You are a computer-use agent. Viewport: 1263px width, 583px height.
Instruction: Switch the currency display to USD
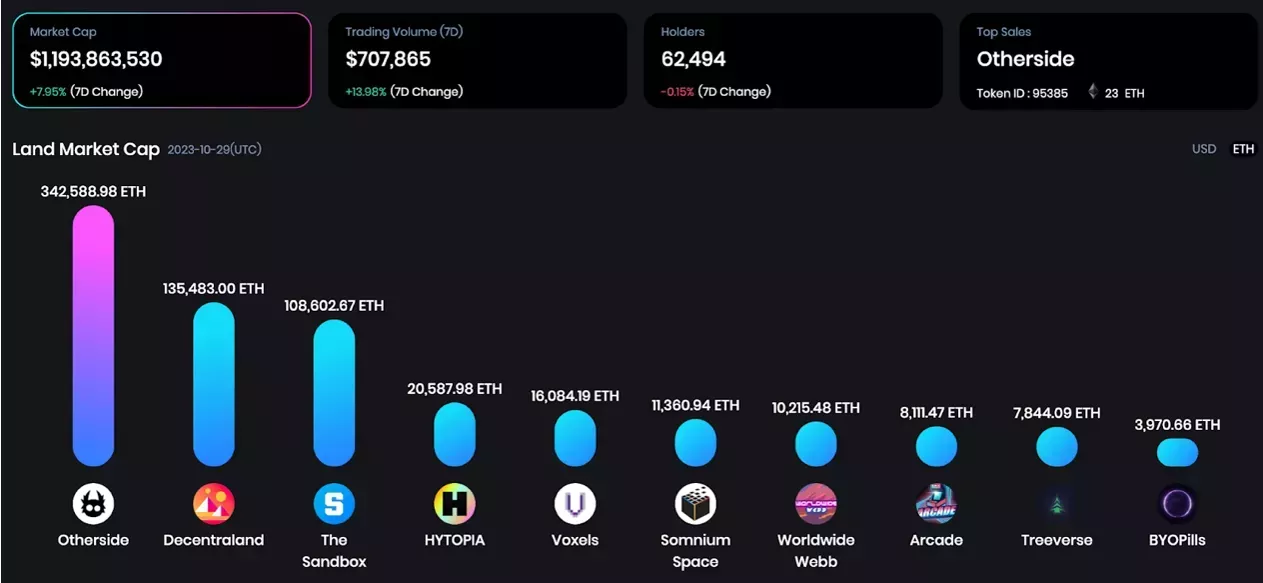[1204, 149]
